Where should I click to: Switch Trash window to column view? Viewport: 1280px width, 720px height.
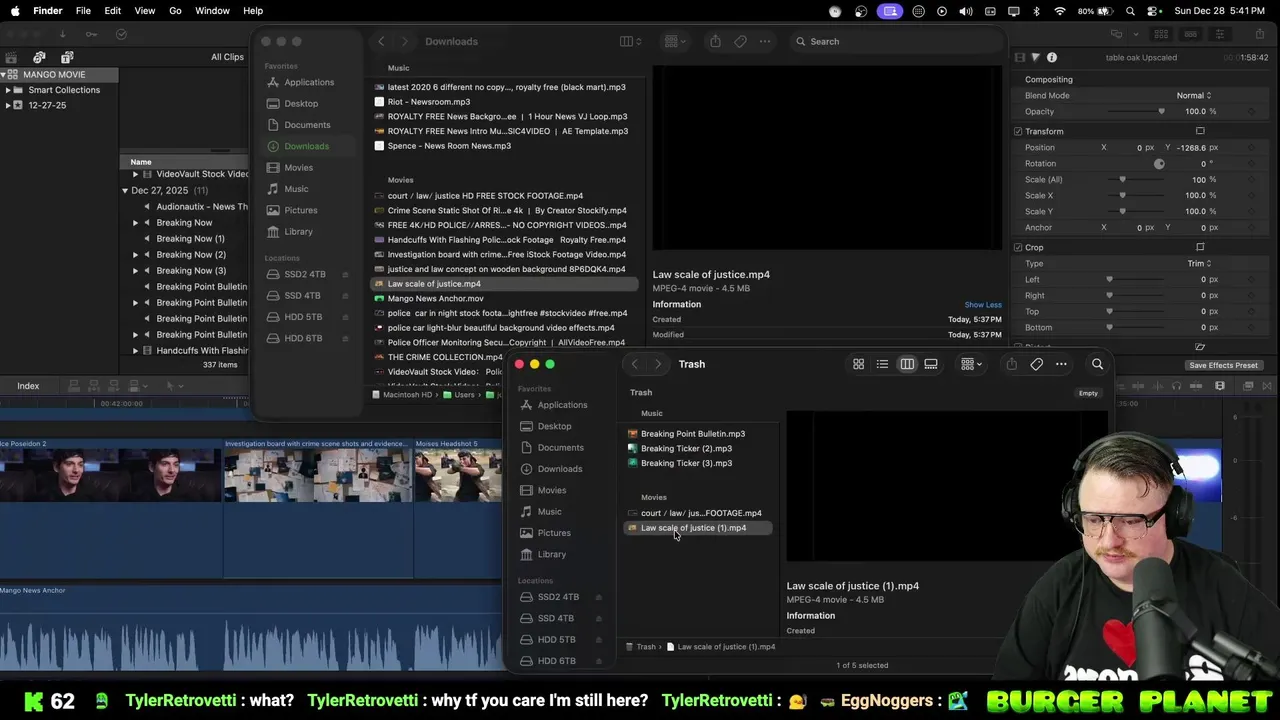[907, 364]
